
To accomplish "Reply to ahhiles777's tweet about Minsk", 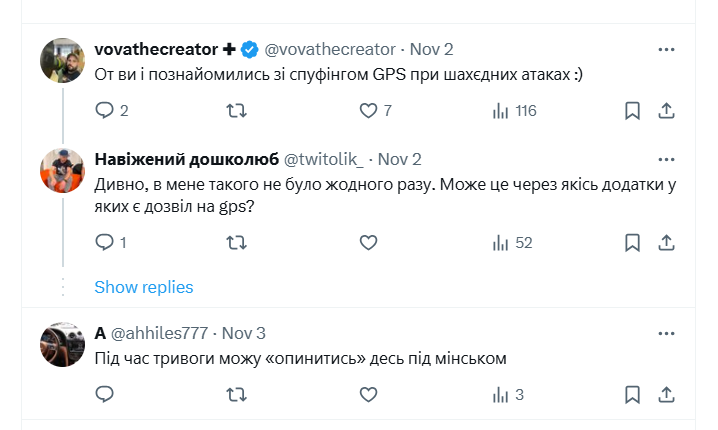I will (x=105, y=395).
